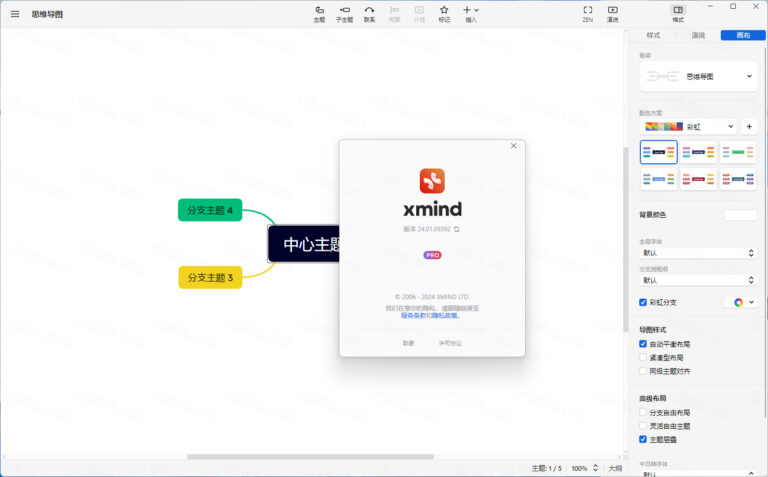The height and width of the screenshot is (477, 768).
Task: Open the CJK font dropdown at panel bottom
Action: click(x=698, y=473)
